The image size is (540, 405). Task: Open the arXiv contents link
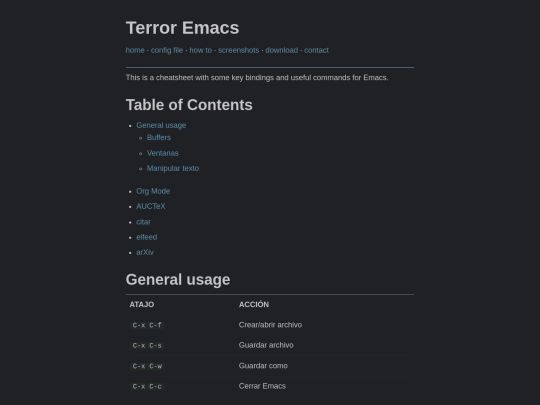pos(145,252)
